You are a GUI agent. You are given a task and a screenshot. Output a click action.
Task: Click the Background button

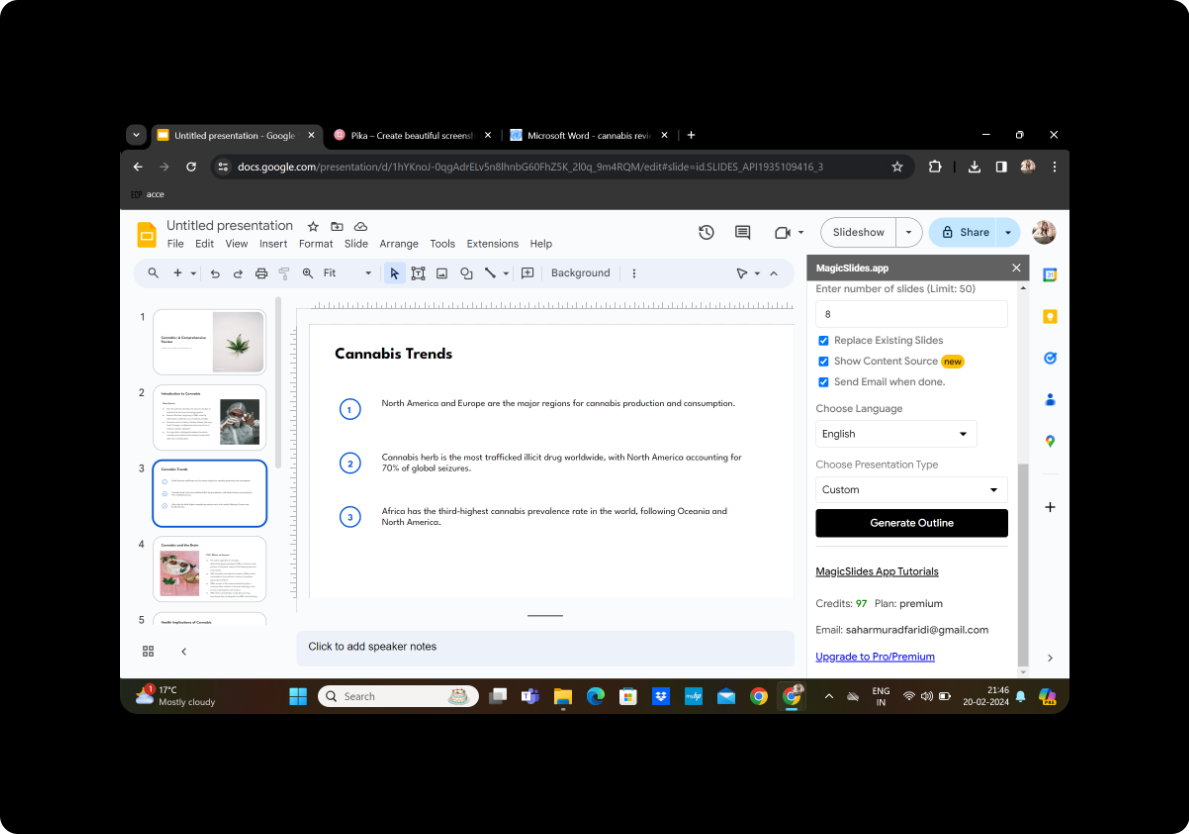click(580, 273)
